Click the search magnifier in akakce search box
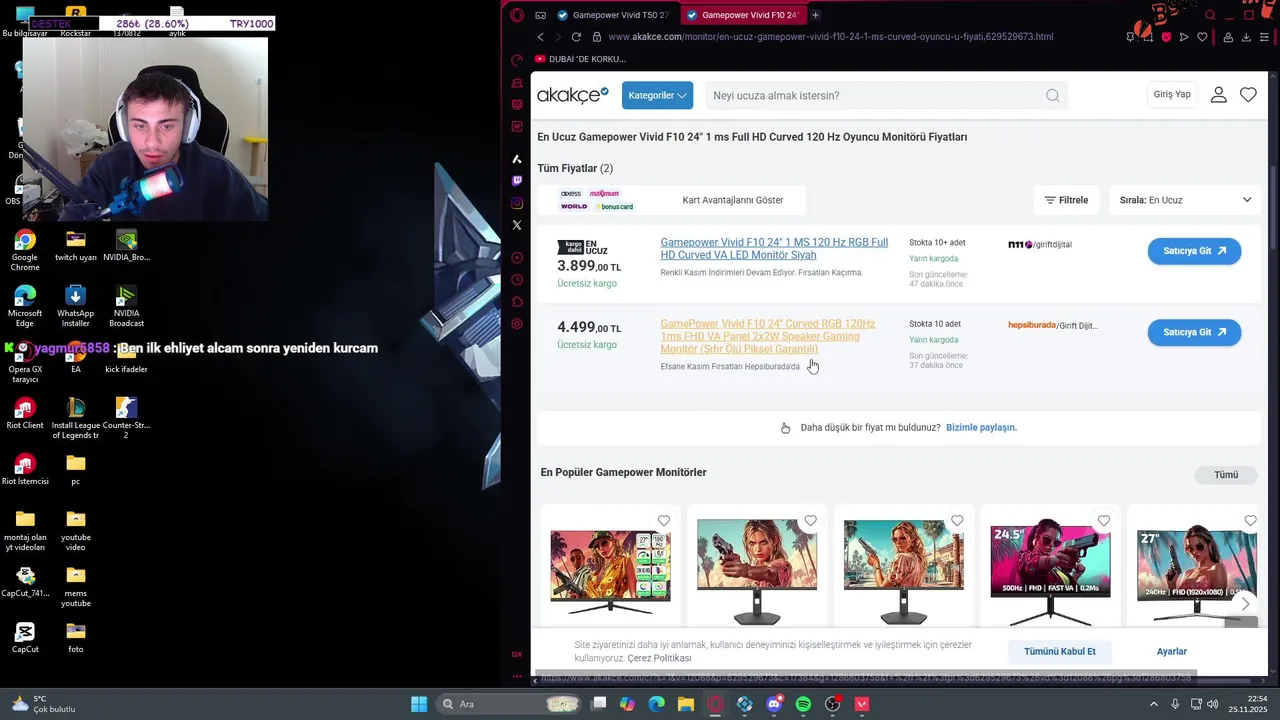Viewport: 1280px width, 720px height. 1053,96
